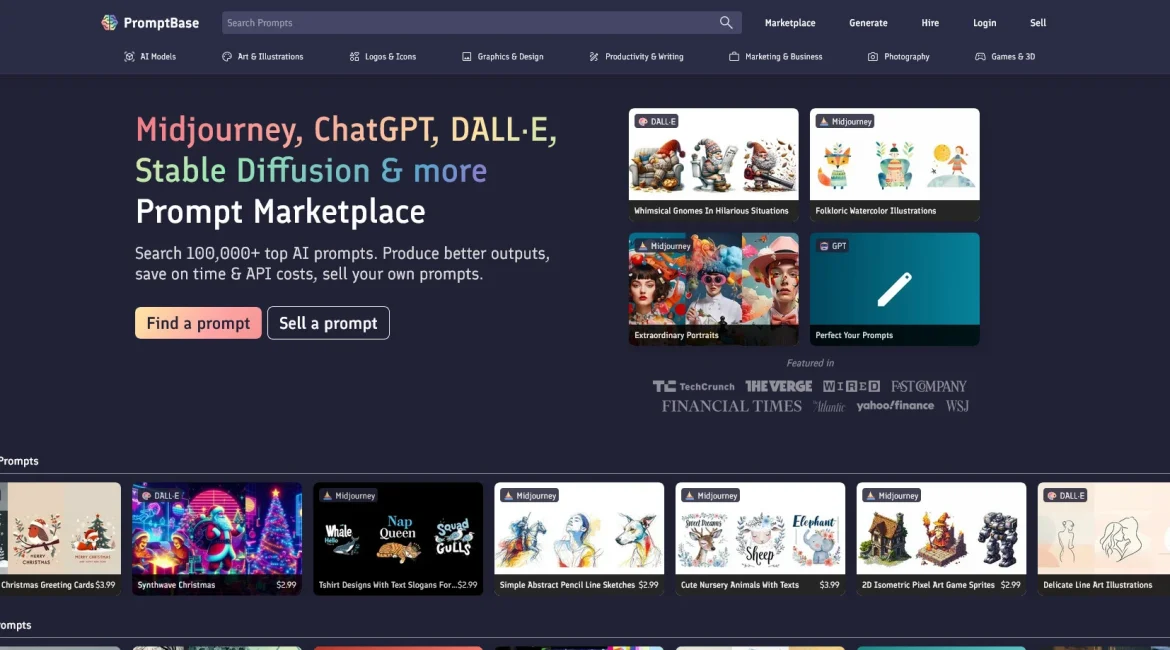Click the WIRED featured logo
This screenshot has width=1170, height=650.
pyautogui.click(x=851, y=387)
